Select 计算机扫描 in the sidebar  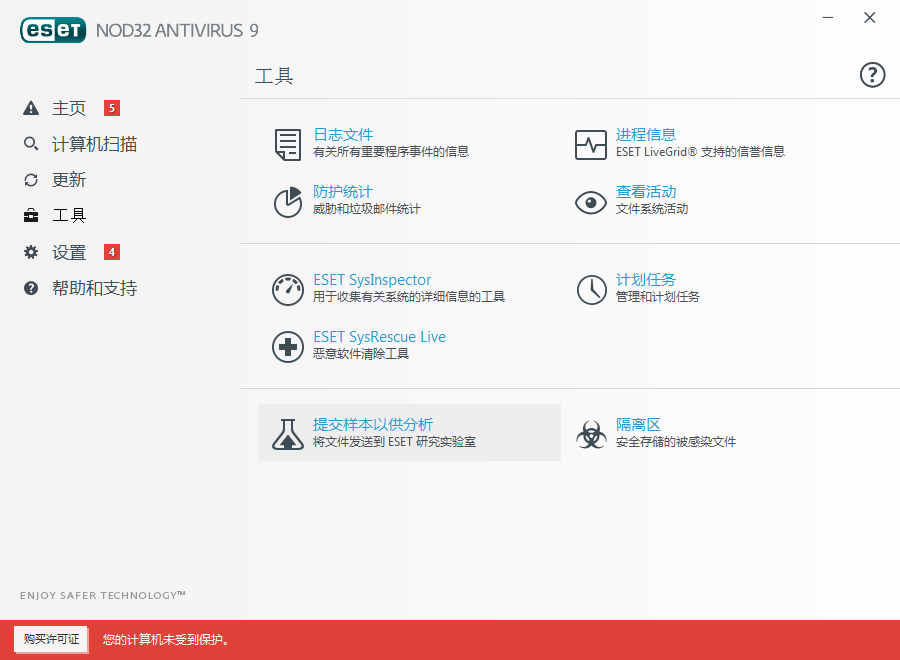tap(94, 144)
